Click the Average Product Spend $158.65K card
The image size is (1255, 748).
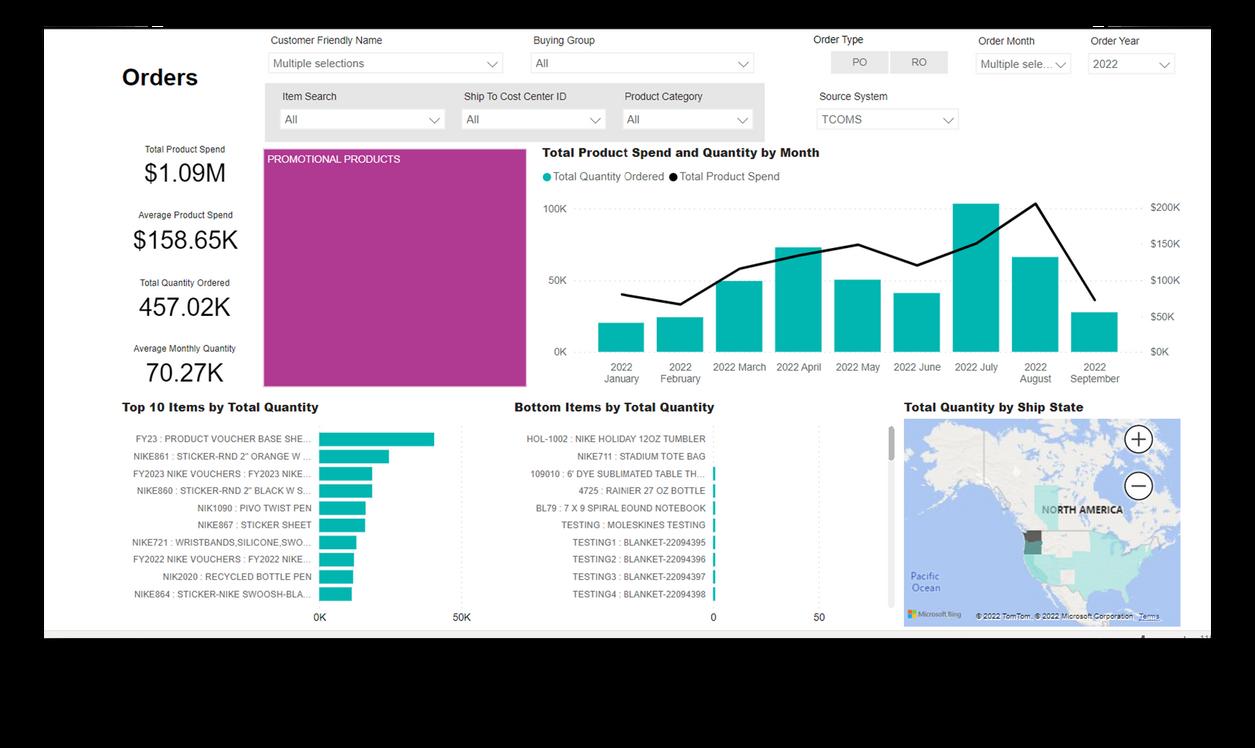185,231
